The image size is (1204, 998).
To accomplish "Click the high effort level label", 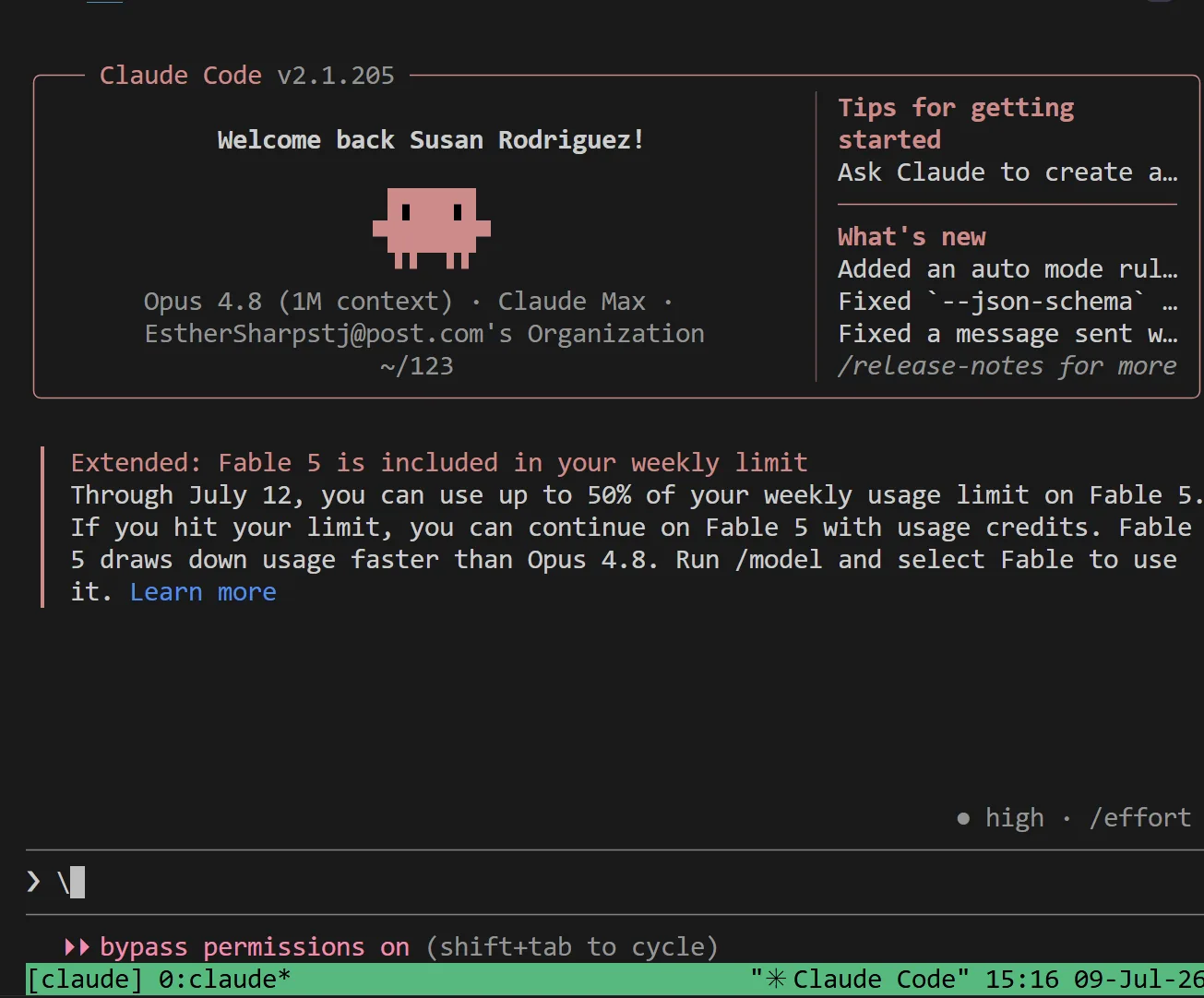I will (x=1015, y=818).
